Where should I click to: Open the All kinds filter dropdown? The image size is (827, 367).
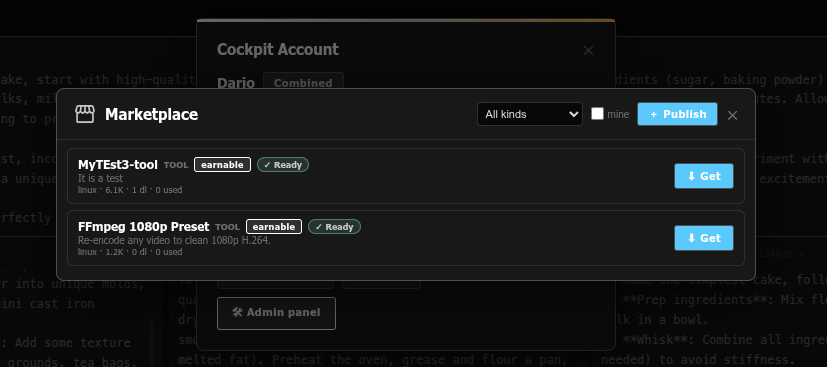pyautogui.click(x=530, y=114)
